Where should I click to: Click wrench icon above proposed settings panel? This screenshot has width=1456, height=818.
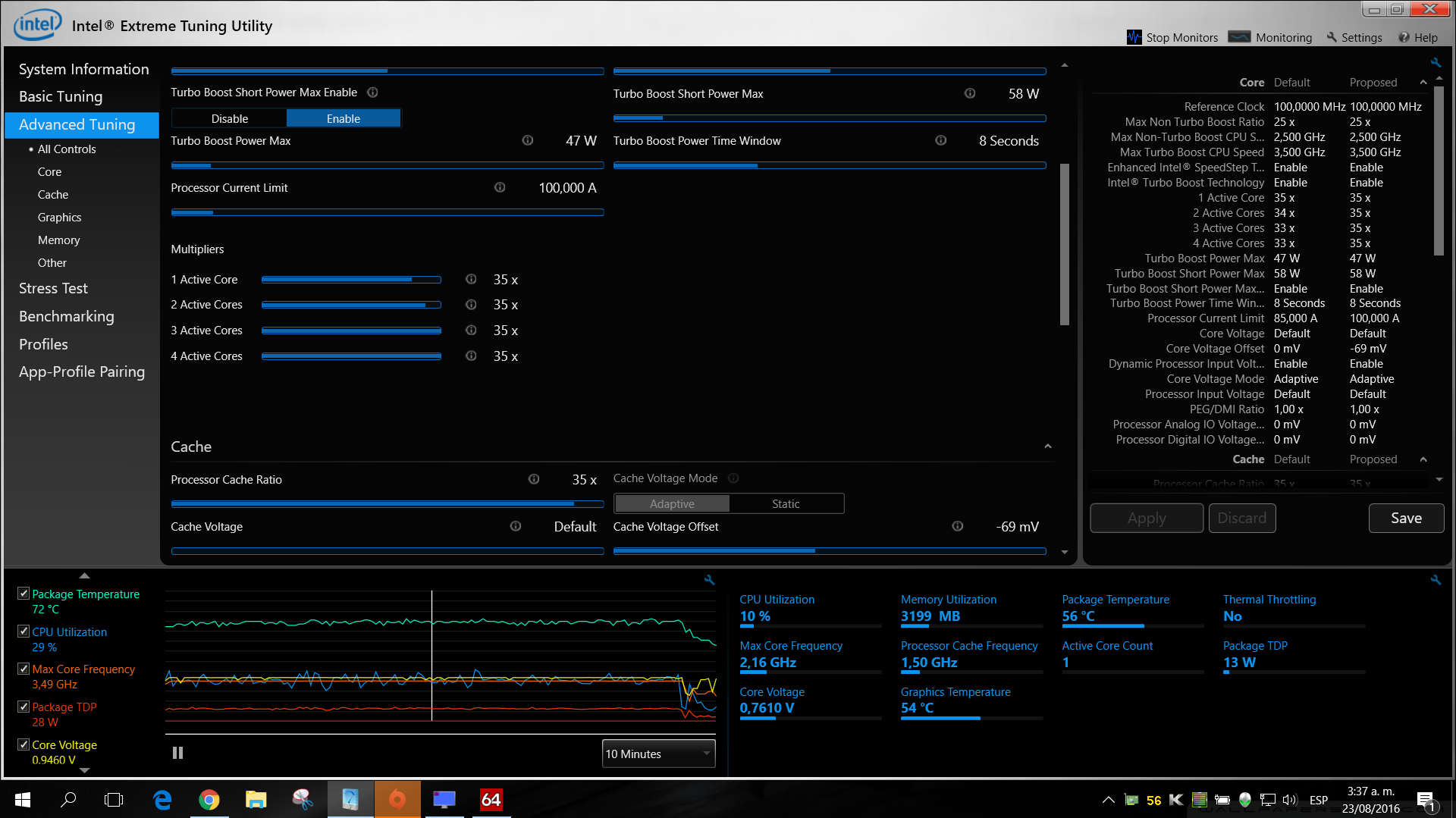point(1436,63)
